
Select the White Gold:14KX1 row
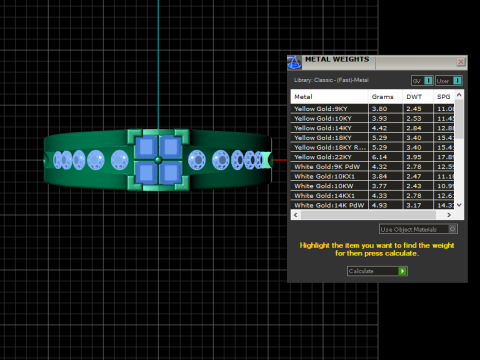tap(372, 196)
